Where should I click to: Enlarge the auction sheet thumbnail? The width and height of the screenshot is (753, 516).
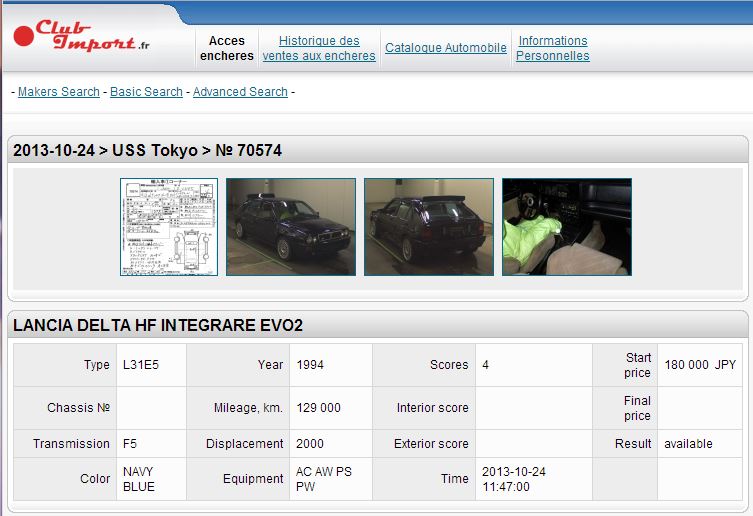pyautogui.click(x=168, y=227)
